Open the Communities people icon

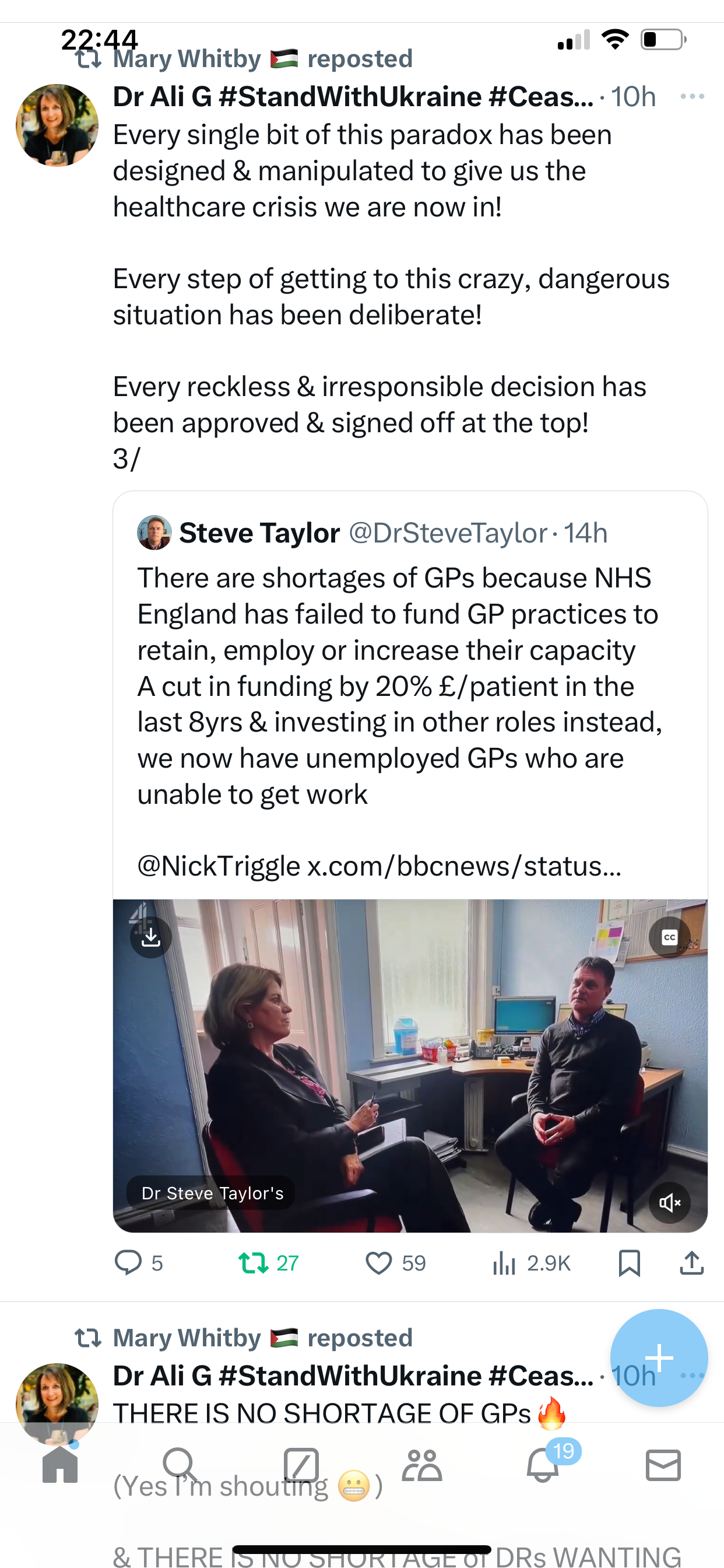(421, 1465)
